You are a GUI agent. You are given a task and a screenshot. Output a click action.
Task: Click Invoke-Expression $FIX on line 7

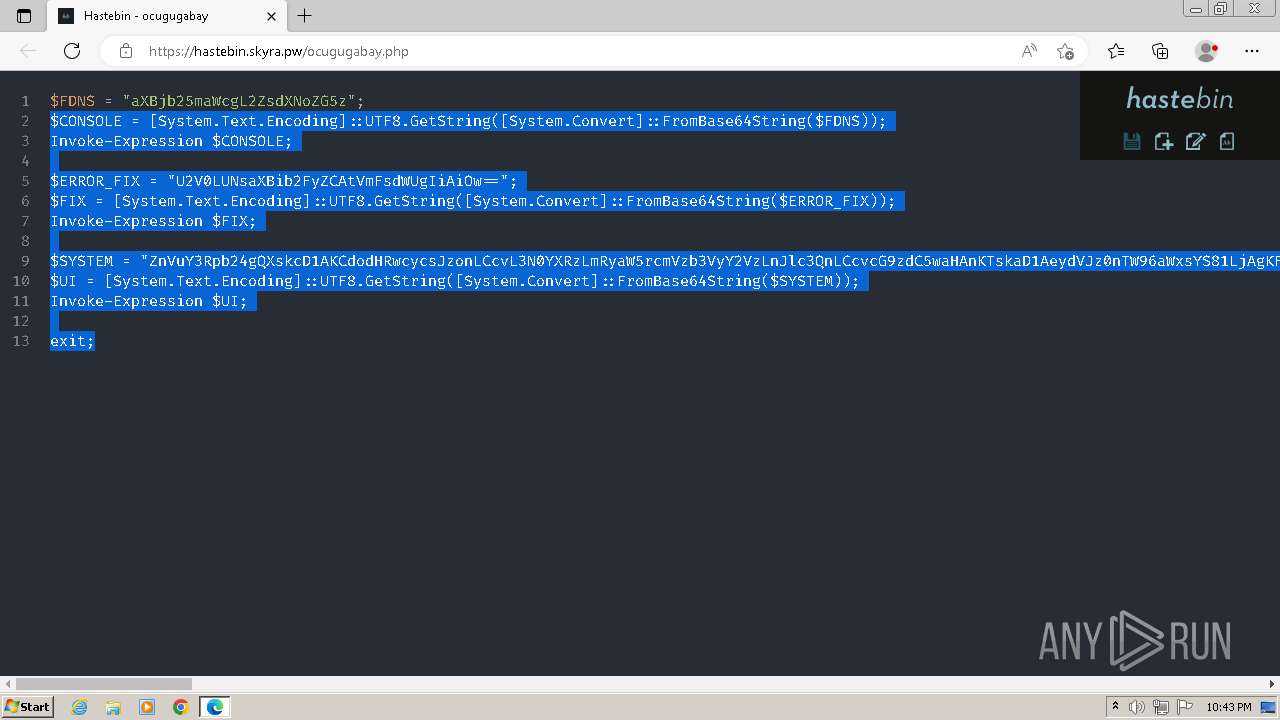click(x=154, y=221)
